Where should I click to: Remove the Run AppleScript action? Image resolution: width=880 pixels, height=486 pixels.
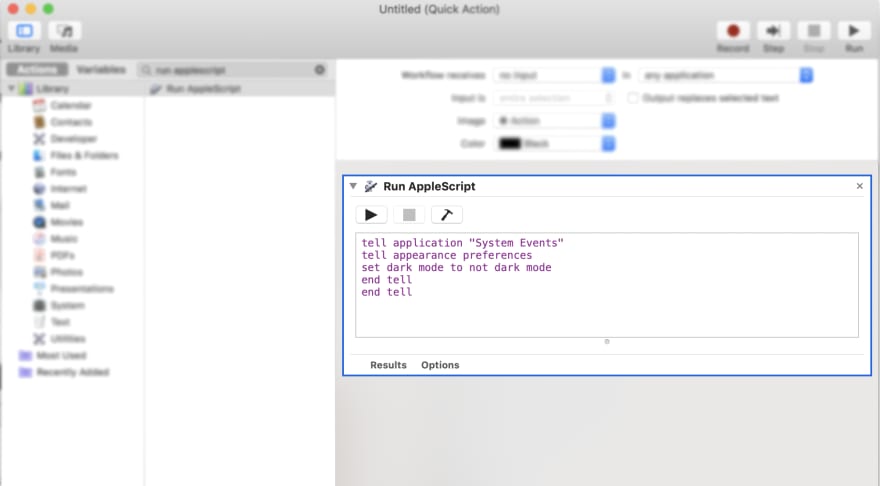tap(859, 186)
